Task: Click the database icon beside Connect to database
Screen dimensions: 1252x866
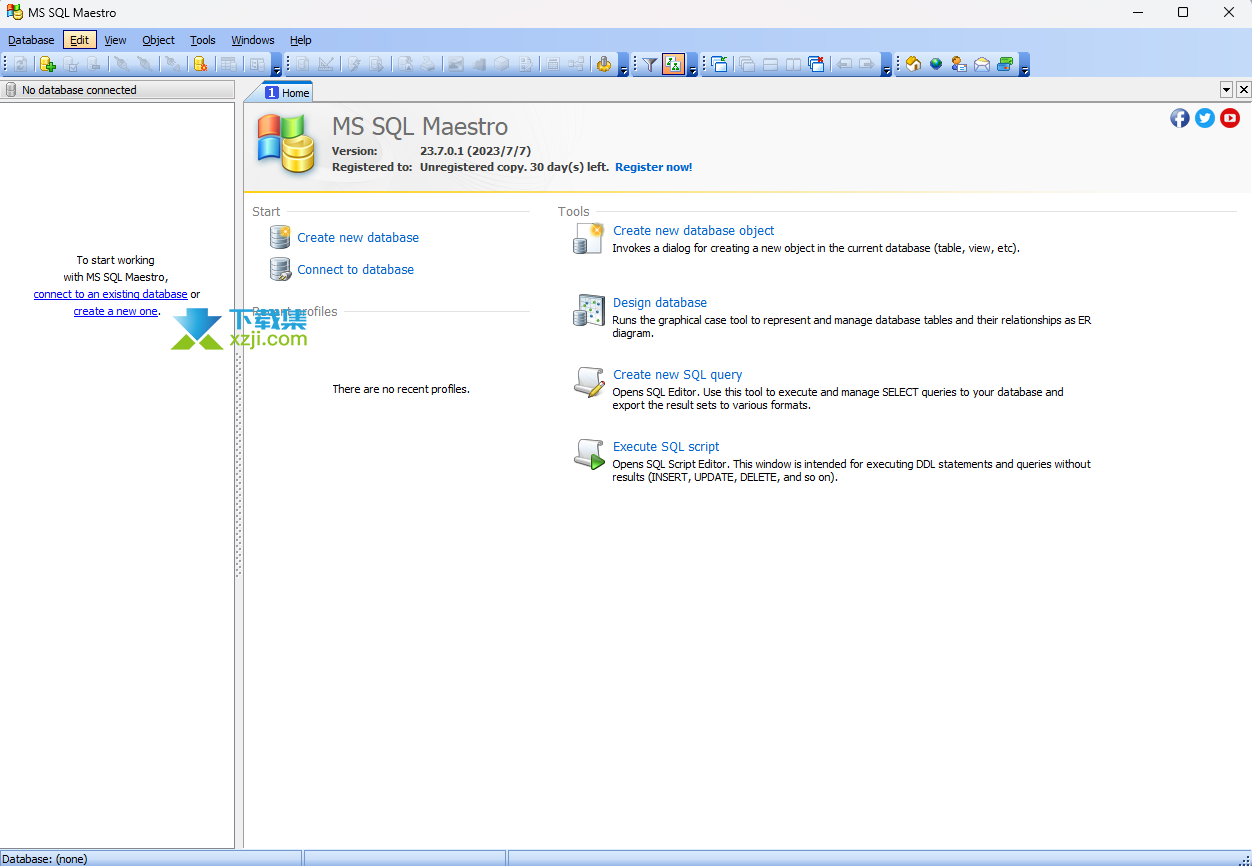Action: pyautogui.click(x=280, y=269)
